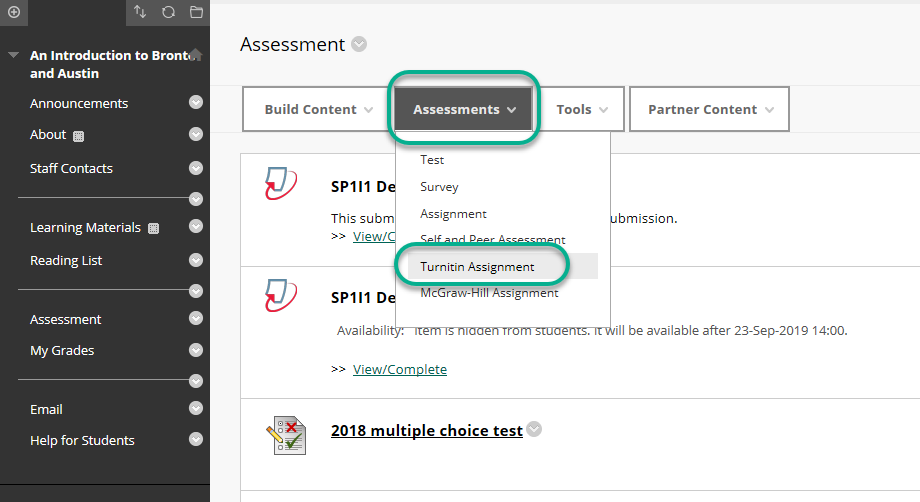The image size is (920, 502).
Task: Open options chevron for About
Action: pos(196,134)
